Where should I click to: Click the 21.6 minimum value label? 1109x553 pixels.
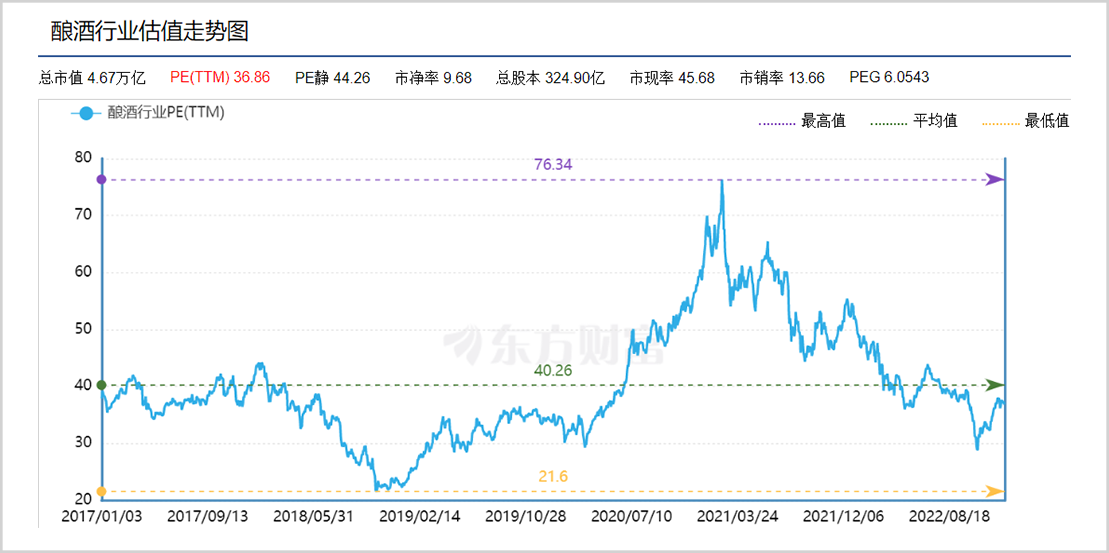pyautogui.click(x=553, y=476)
